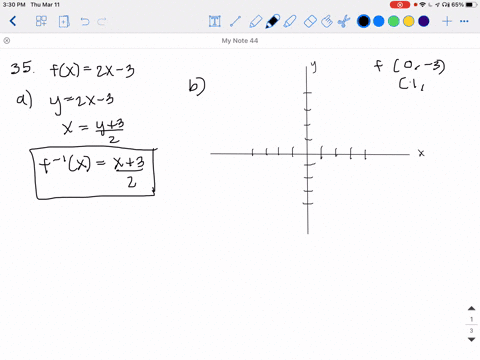Redo the last undone stroke

101,22
